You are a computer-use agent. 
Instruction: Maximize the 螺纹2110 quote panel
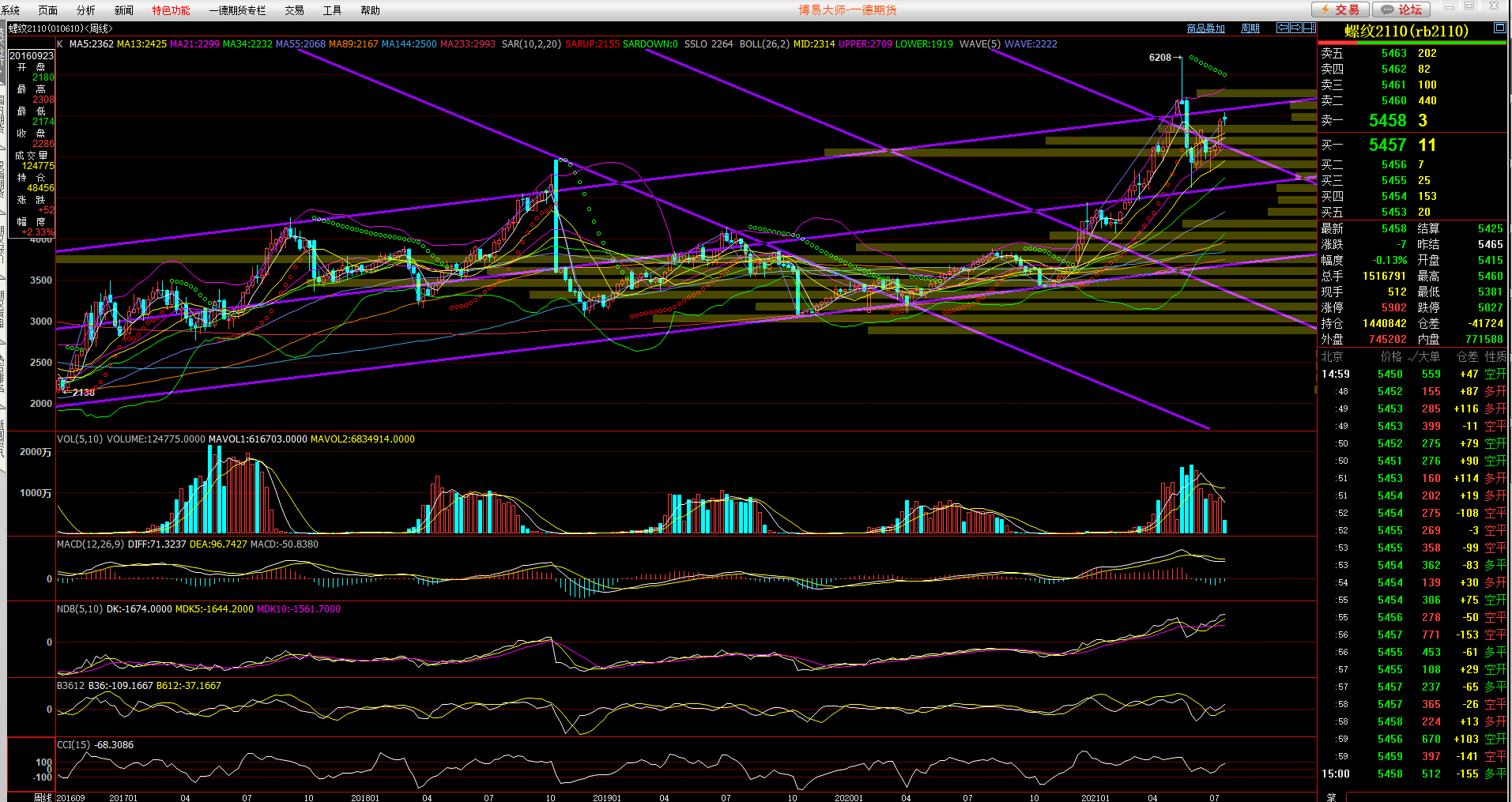tap(1499, 28)
